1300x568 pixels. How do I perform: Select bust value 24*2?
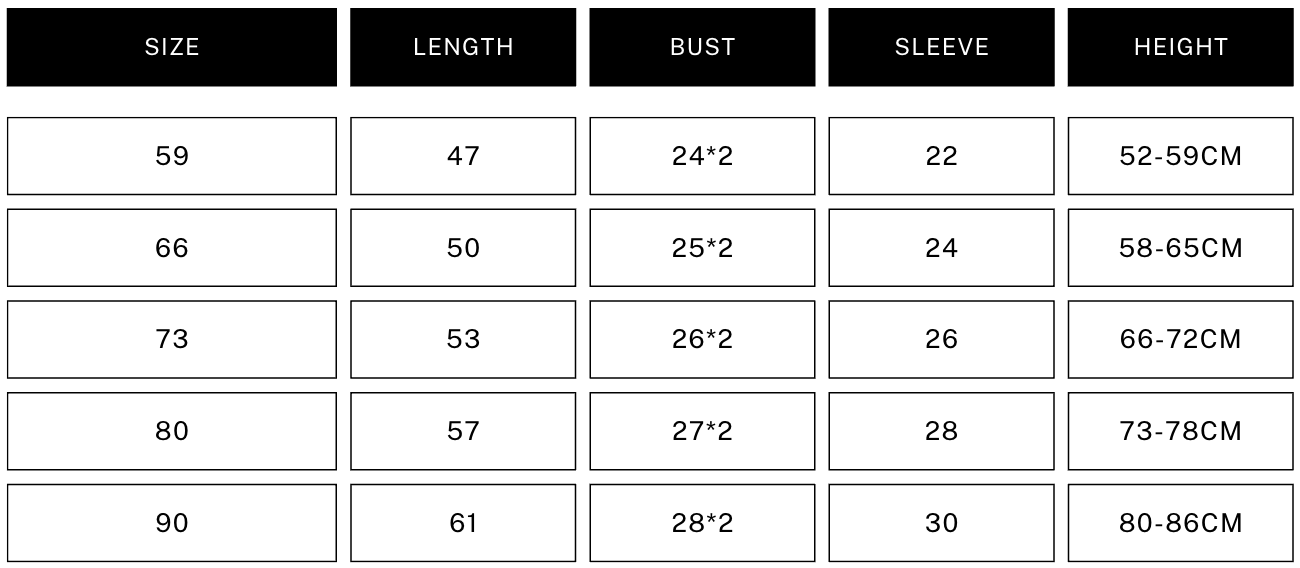click(x=702, y=156)
